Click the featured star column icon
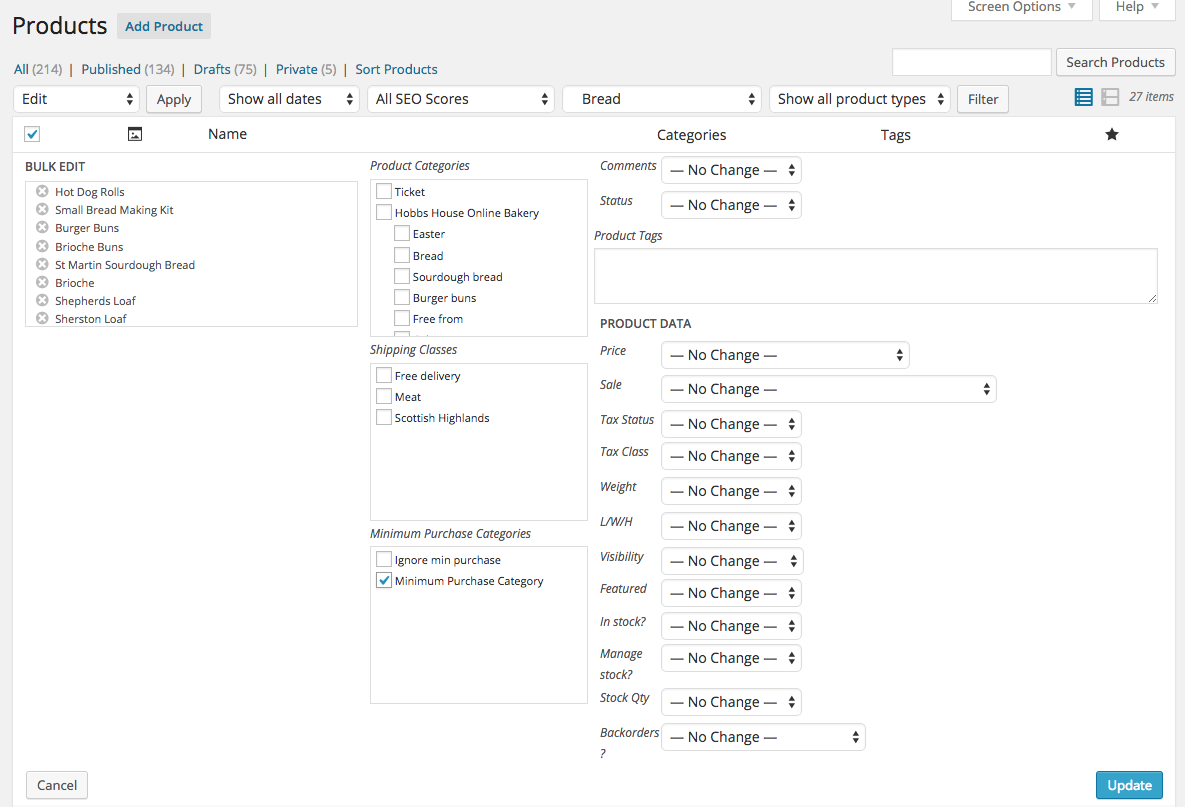This screenshot has height=807, width=1185. point(1111,135)
